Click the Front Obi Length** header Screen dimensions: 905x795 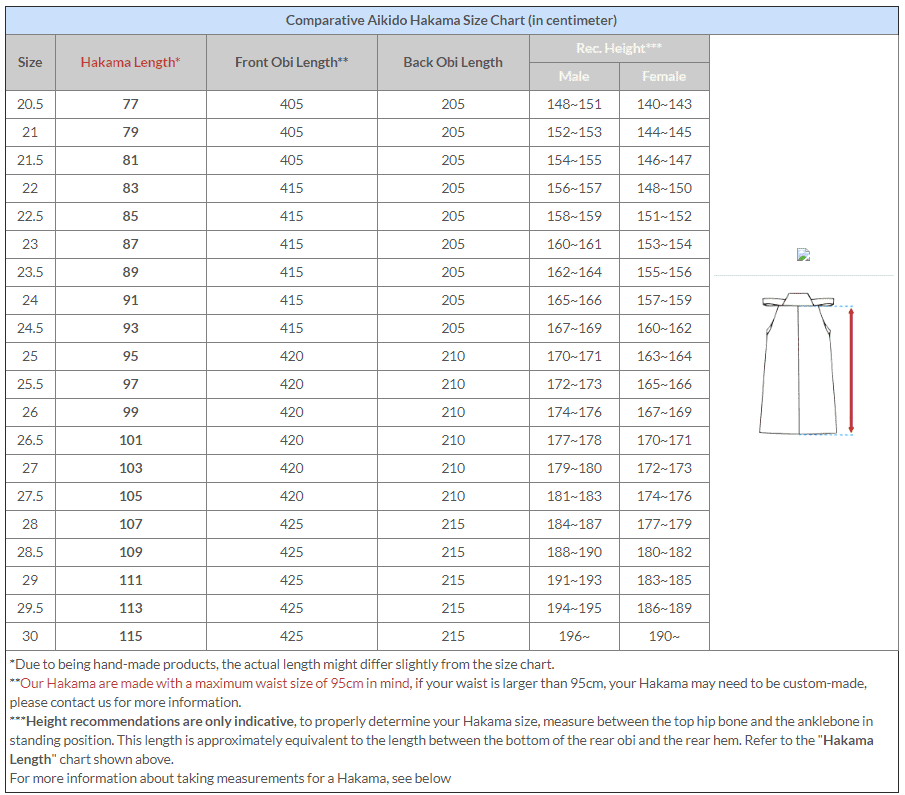click(x=290, y=62)
